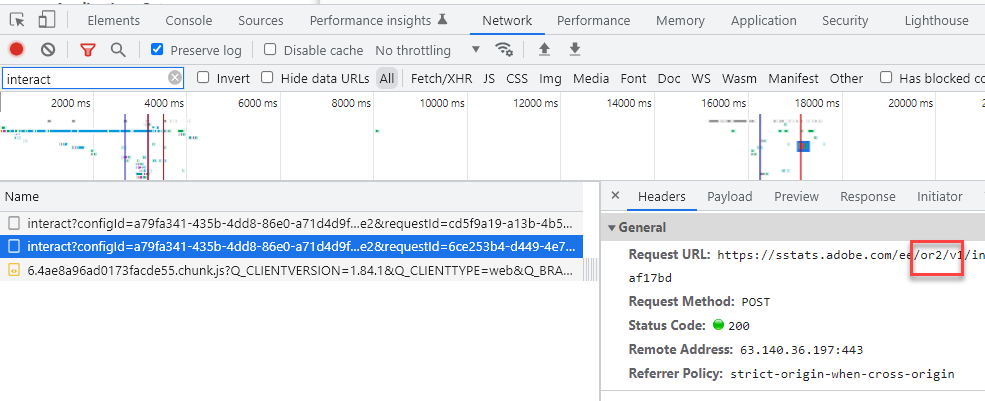Toggle the network filter funnel icon
Screen dimensions: 985x401
click(x=88, y=50)
